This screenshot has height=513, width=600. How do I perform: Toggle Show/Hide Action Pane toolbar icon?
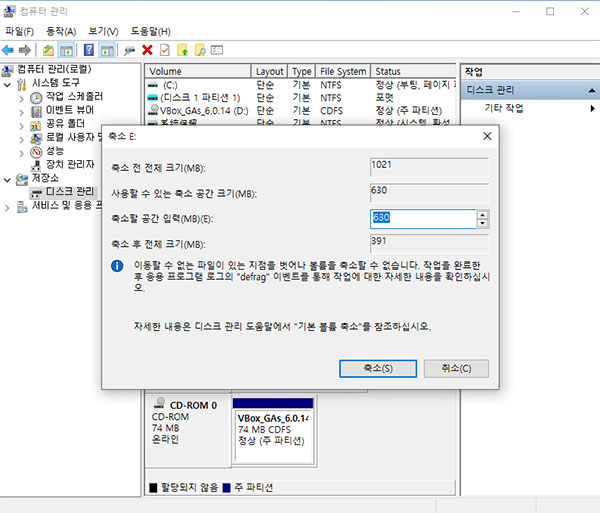tap(107, 50)
